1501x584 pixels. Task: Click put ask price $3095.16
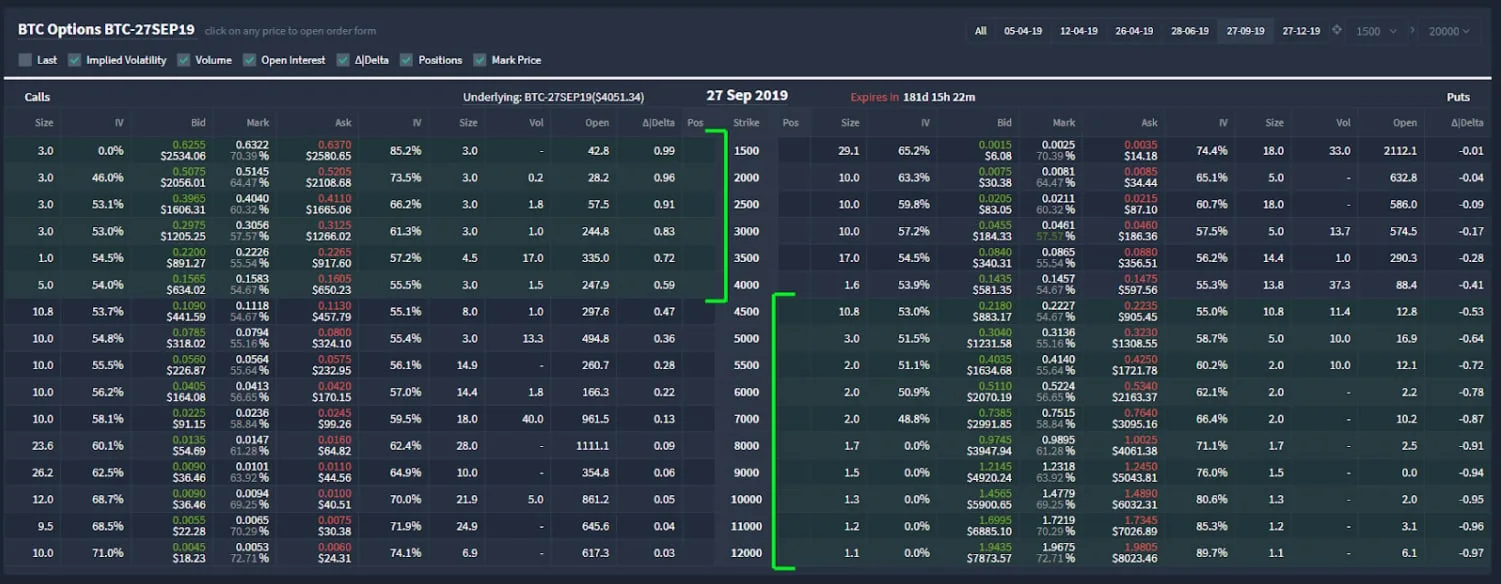point(1133,425)
